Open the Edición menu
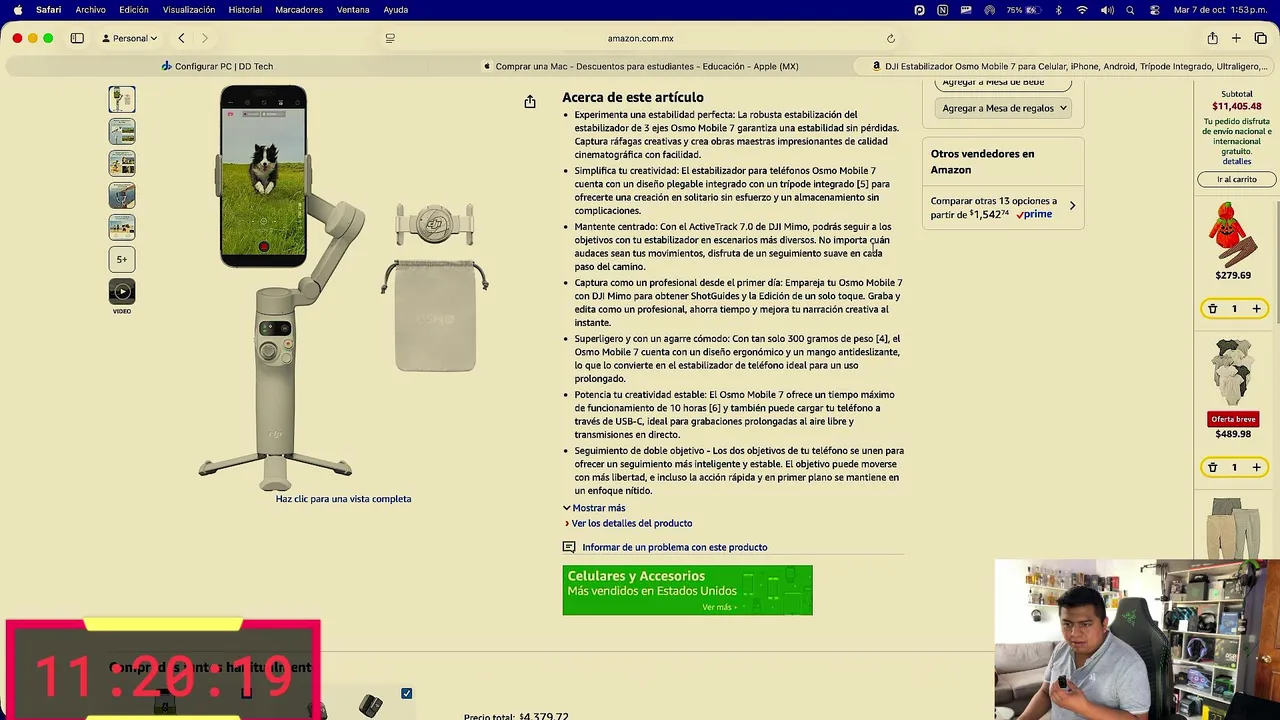 tap(134, 10)
